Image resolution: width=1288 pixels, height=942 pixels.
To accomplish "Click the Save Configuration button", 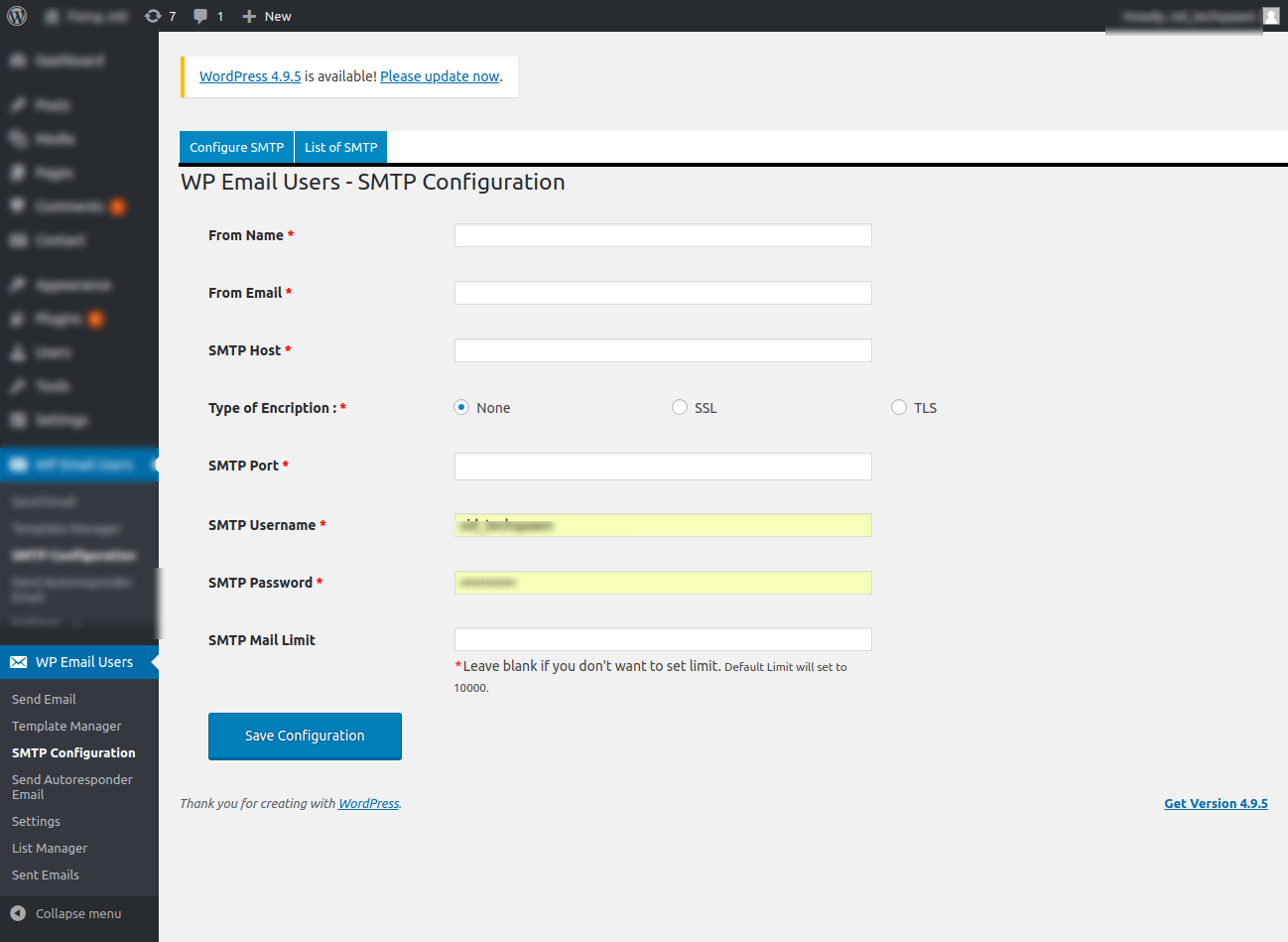I will (305, 736).
